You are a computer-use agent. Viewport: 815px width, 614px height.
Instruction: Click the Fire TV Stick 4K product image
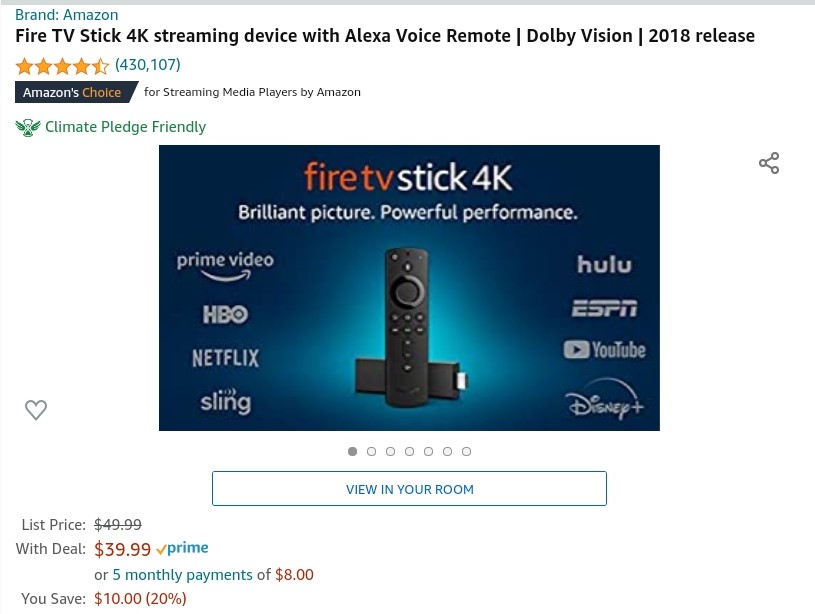410,288
